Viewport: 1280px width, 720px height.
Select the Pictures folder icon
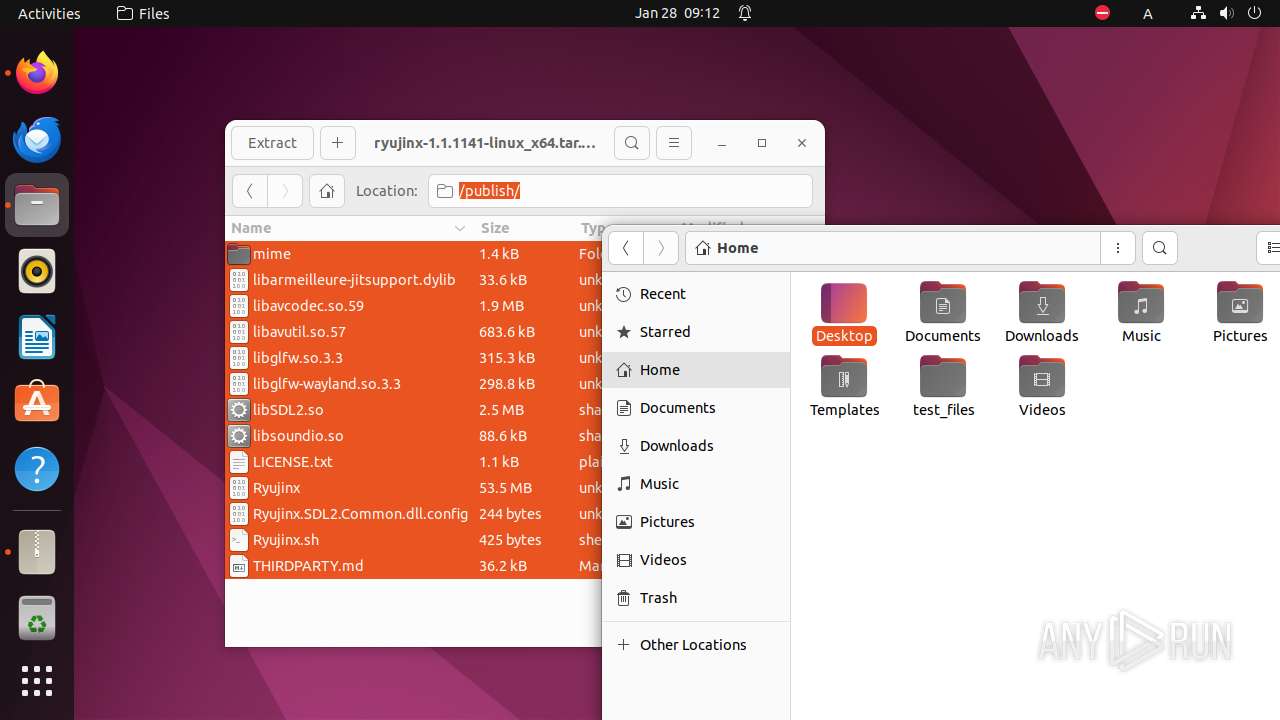[1240, 313]
